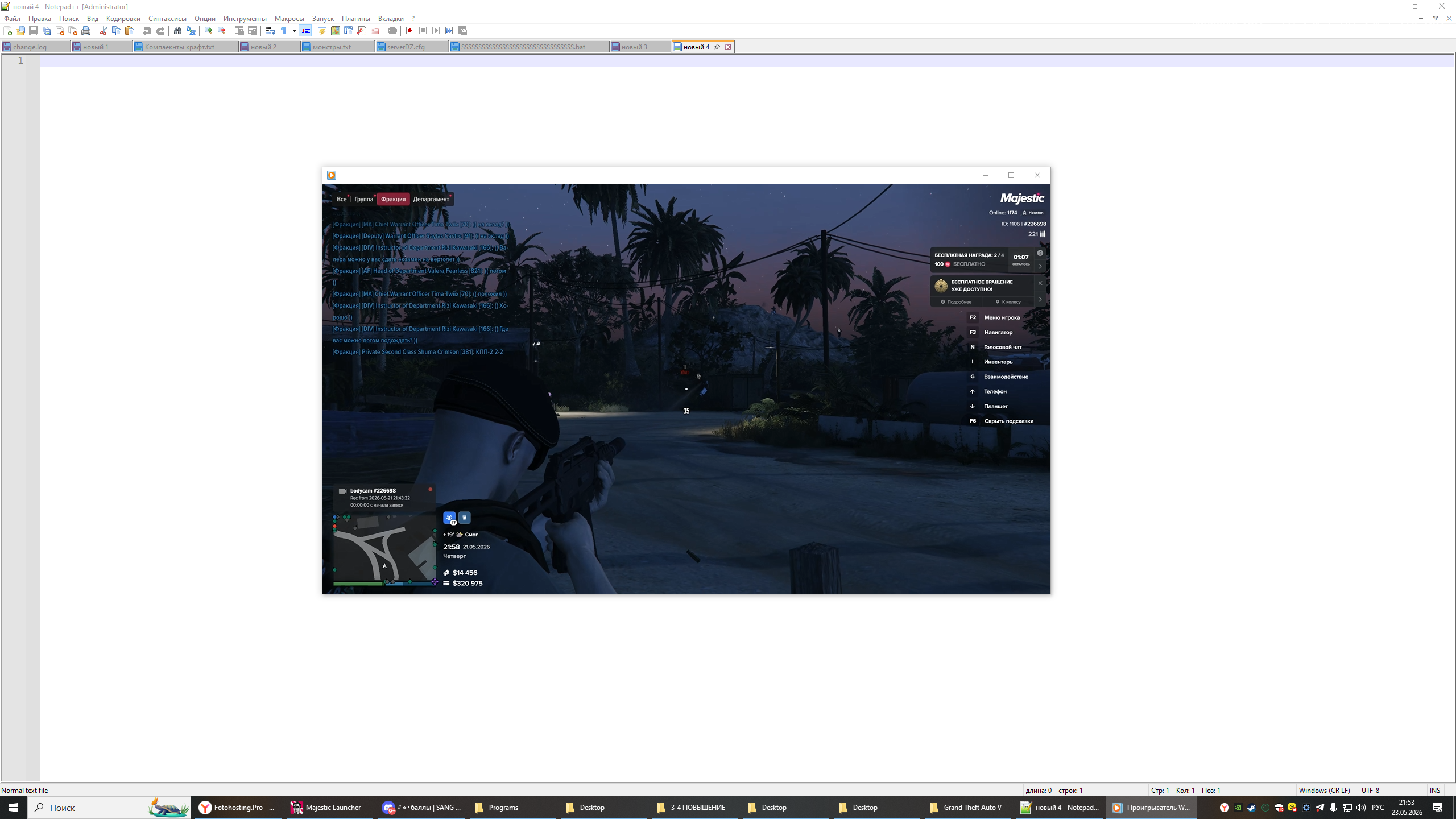Click the Paste toolbar icon
Screen dimensions: 1456x819
tap(130, 31)
